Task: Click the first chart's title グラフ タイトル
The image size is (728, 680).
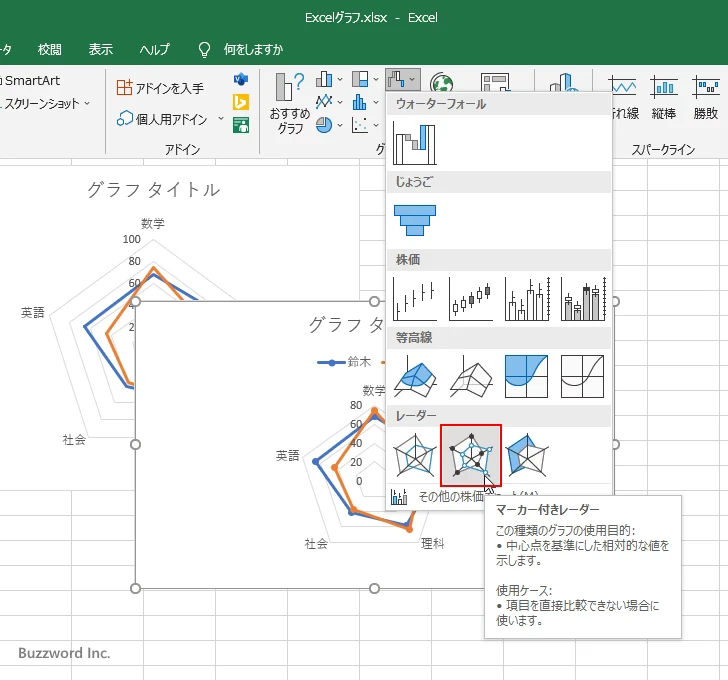Action: [x=154, y=190]
